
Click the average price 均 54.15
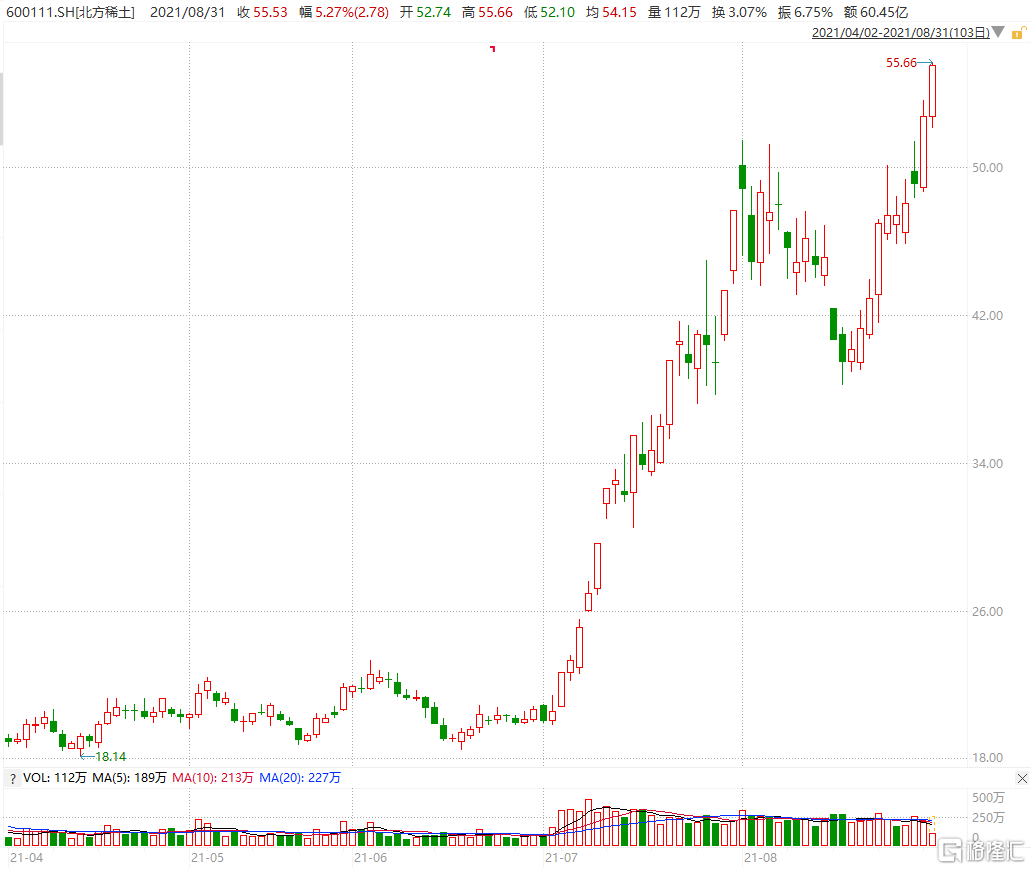[611, 12]
